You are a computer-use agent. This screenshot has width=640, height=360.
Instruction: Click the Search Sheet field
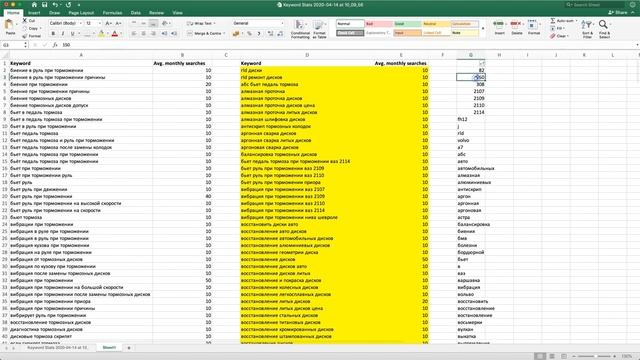click(594, 4)
